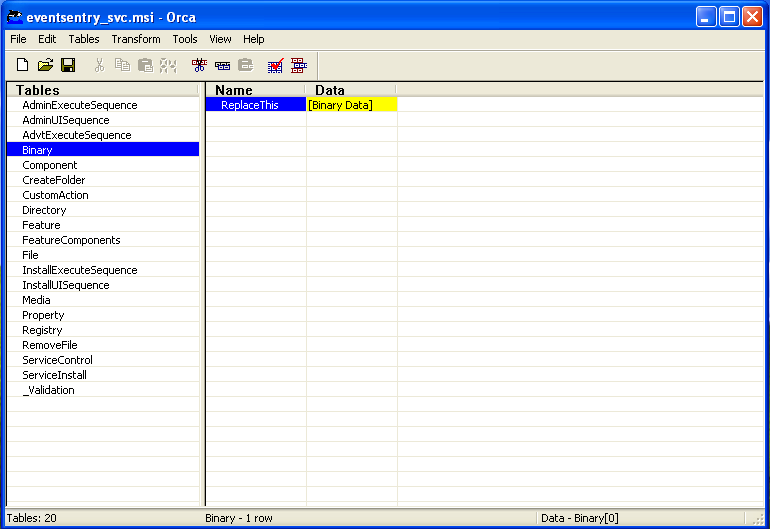Select the ServiceInstall table
The width and height of the screenshot is (770, 529).
click(103, 375)
